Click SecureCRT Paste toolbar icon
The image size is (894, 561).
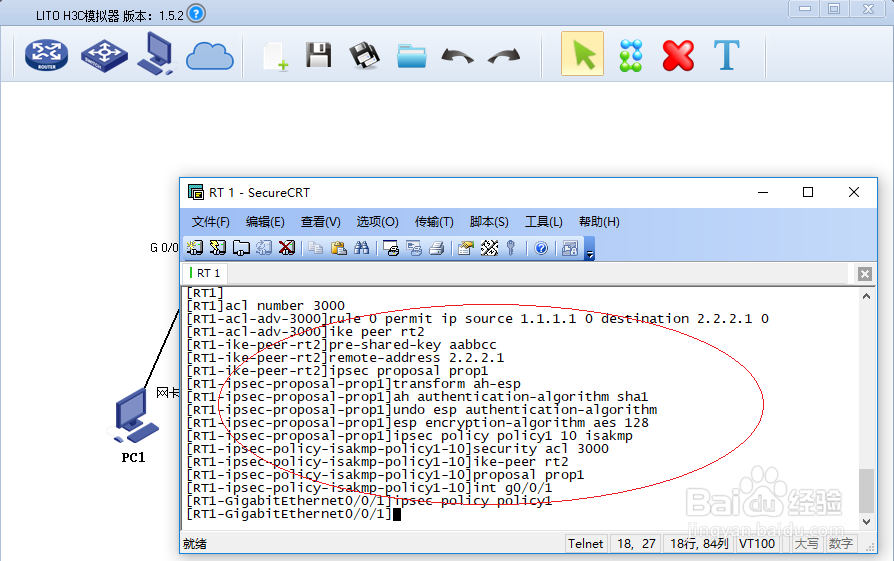(339, 248)
